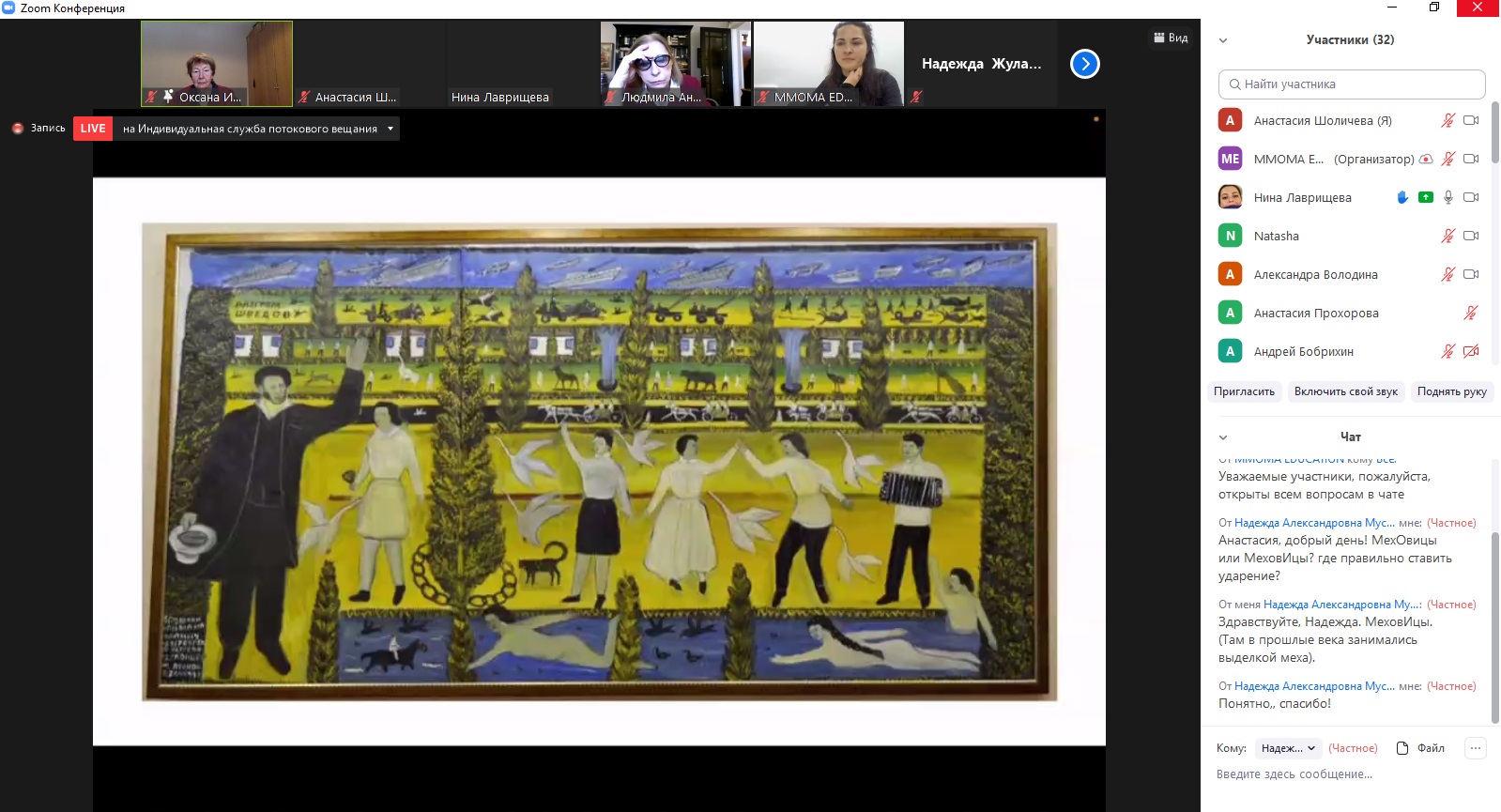
Task: Click the crossed-out camera icon for Андрей Бобрихин
Action: (x=1470, y=351)
